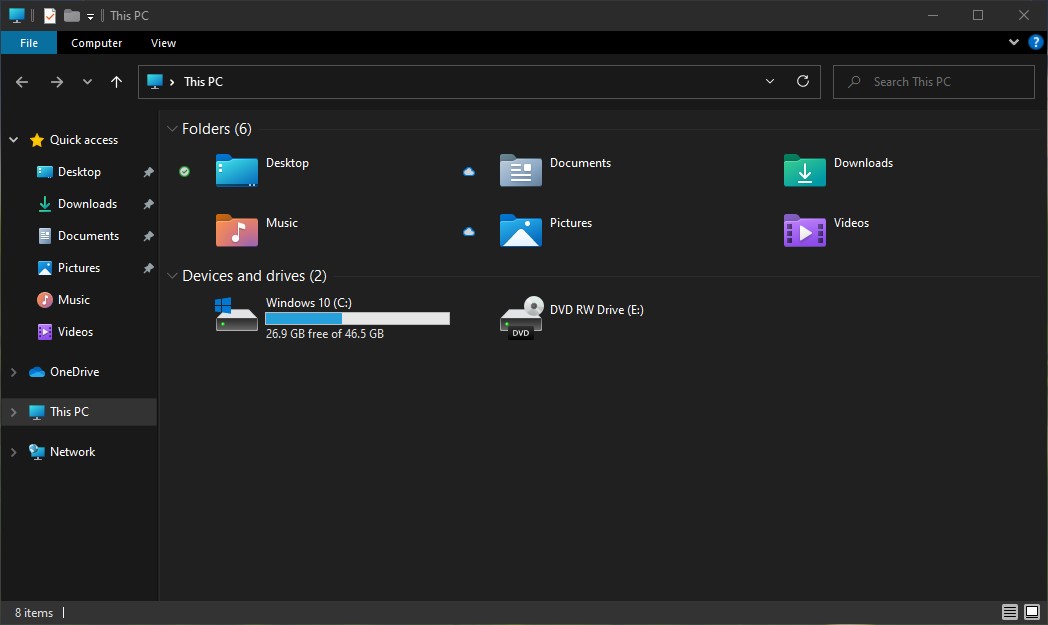Open the Videos folder icon in Folders section

click(805, 231)
